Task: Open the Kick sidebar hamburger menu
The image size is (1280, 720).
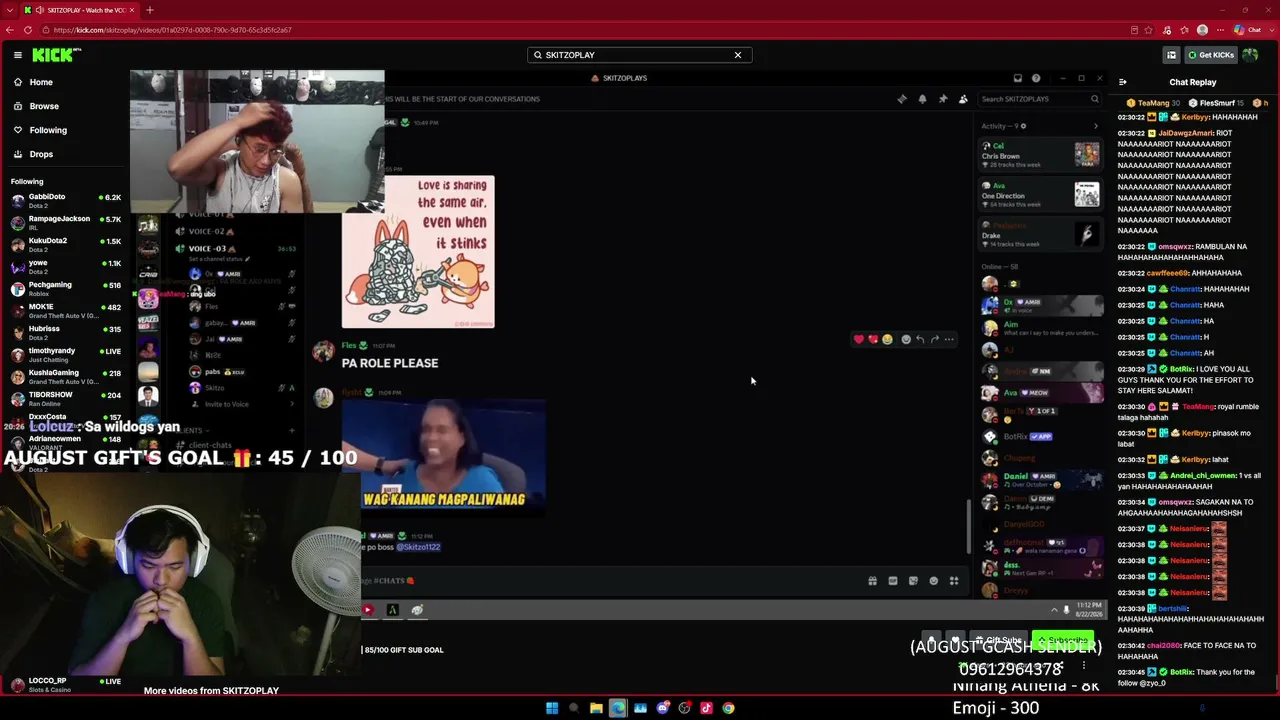Action: pos(18,55)
